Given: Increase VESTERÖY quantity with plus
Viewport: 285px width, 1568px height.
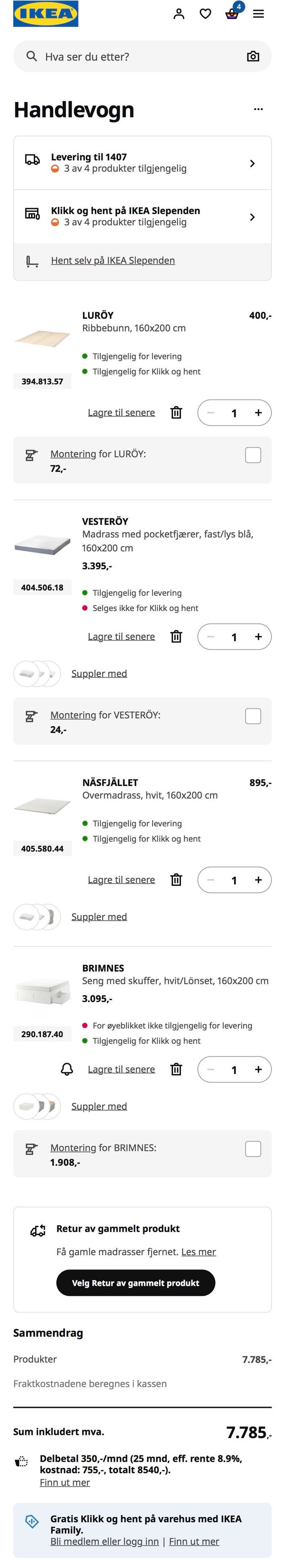Looking at the screenshot, I should (x=258, y=637).
